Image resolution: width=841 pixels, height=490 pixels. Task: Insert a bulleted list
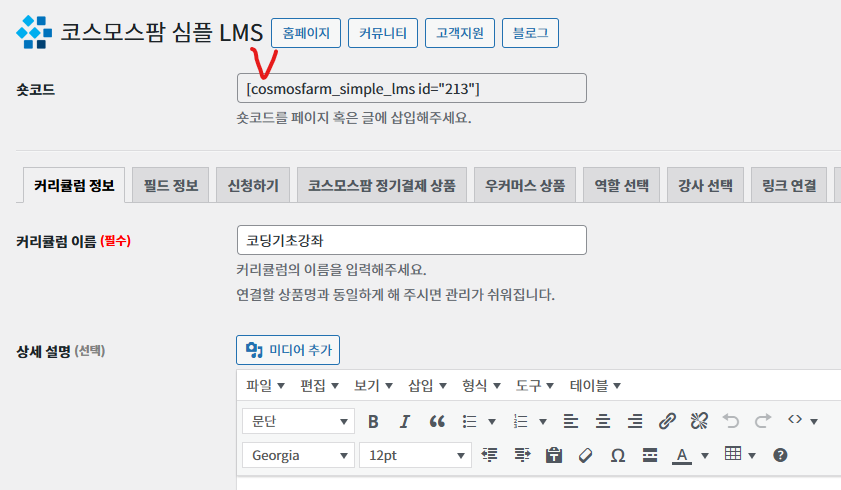point(470,422)
